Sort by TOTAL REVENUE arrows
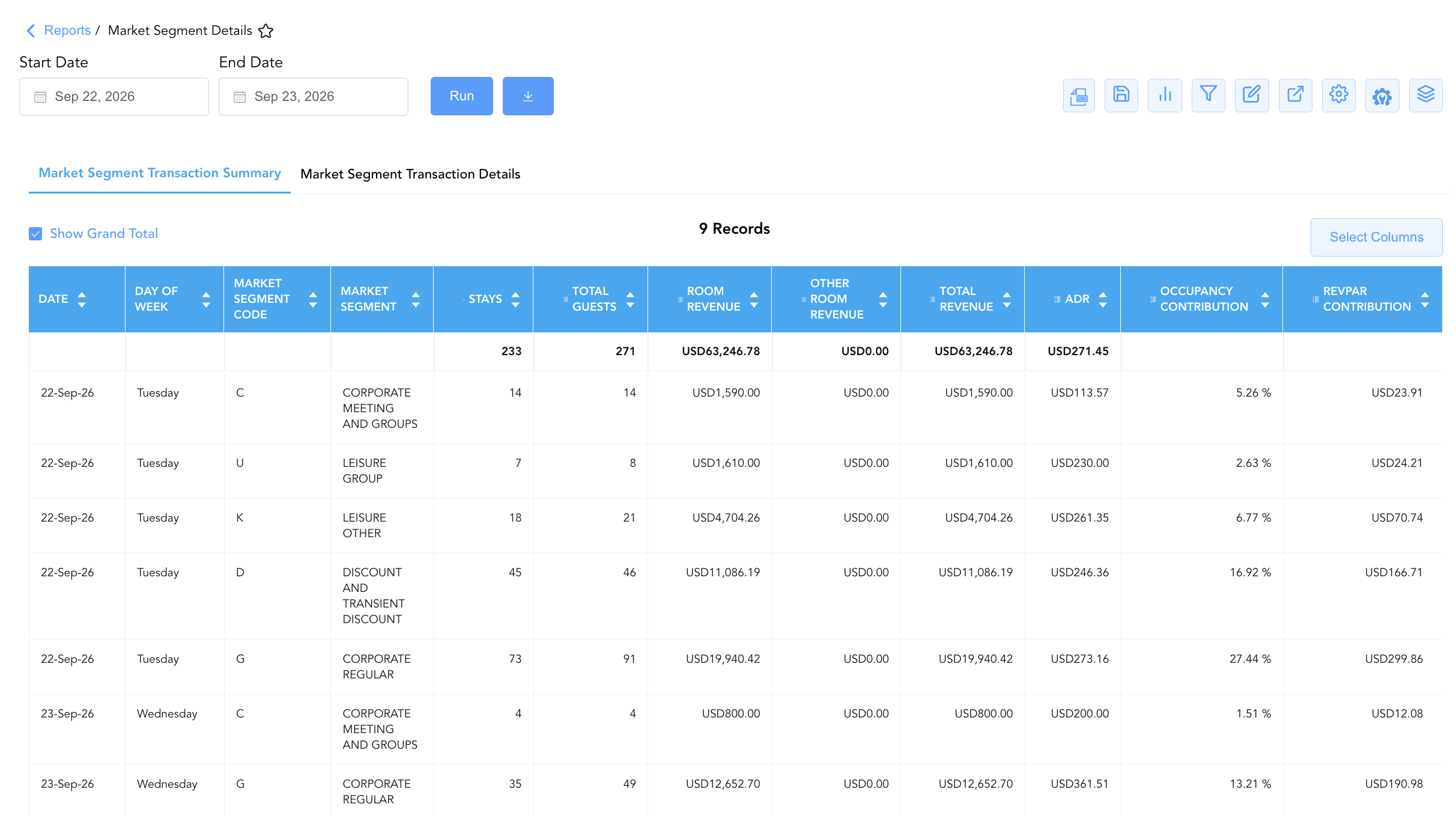Screen dimensions: 1456x816 (1007, 299)
